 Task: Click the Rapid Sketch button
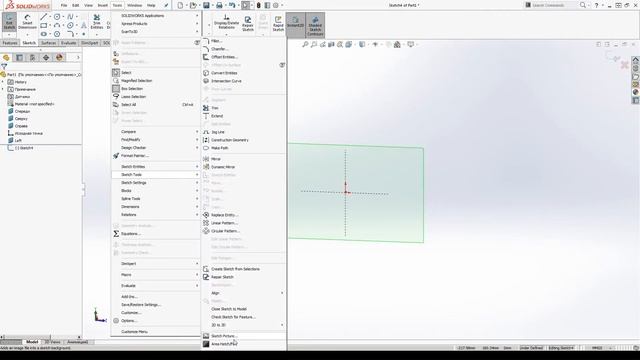[278, 24]
